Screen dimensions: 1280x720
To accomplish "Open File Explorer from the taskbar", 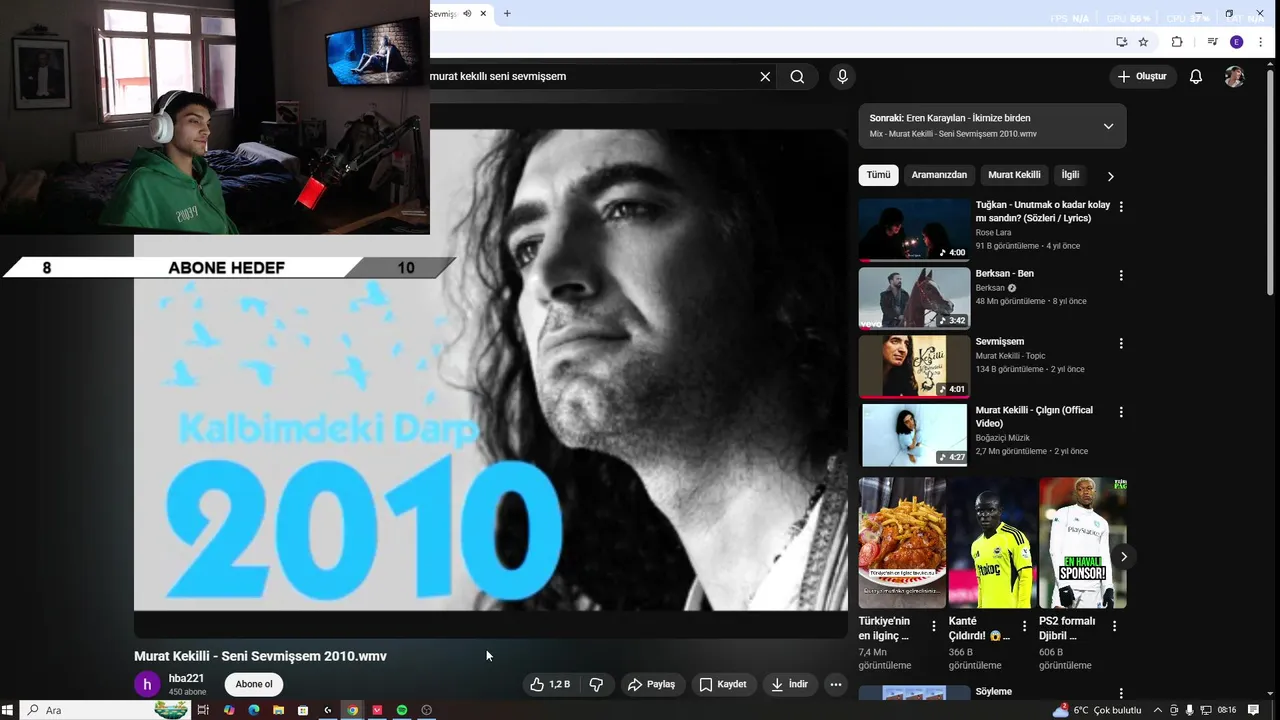I will (x=278, y=710).
